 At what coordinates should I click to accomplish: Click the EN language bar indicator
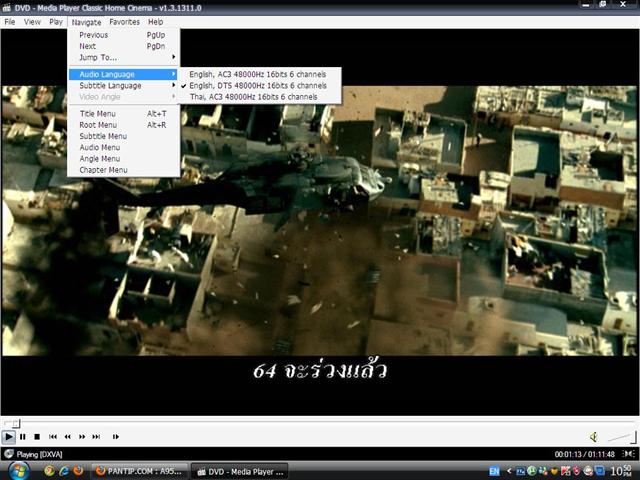point(494,471)
